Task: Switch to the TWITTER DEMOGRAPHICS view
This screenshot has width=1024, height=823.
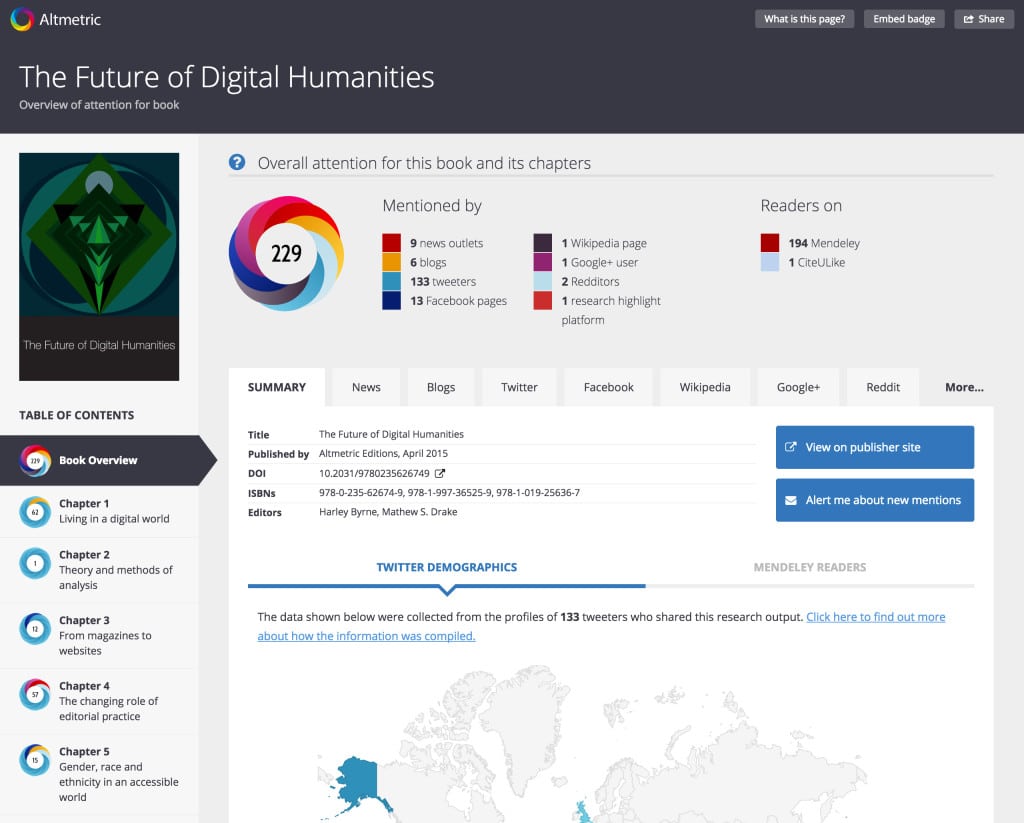Action: coord(447,566)
